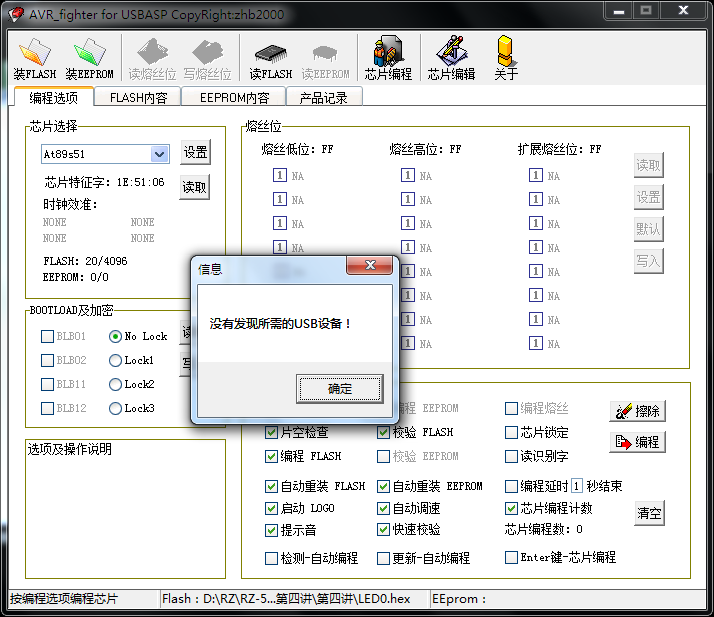The height and width of the screenshot is (617, 714).
Task: Toggle the BLB02 checkbox
Action: pyautogui.click(x=47, y=361)
